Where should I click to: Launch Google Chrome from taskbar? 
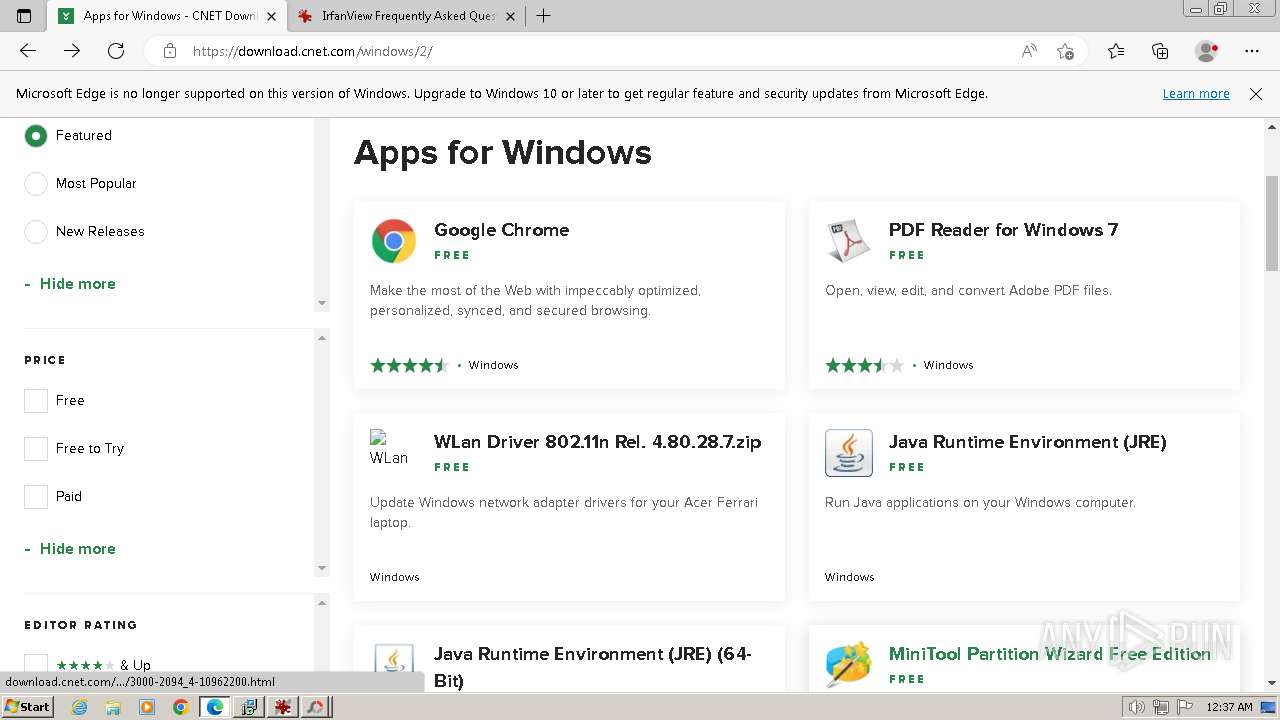[181, 707]
